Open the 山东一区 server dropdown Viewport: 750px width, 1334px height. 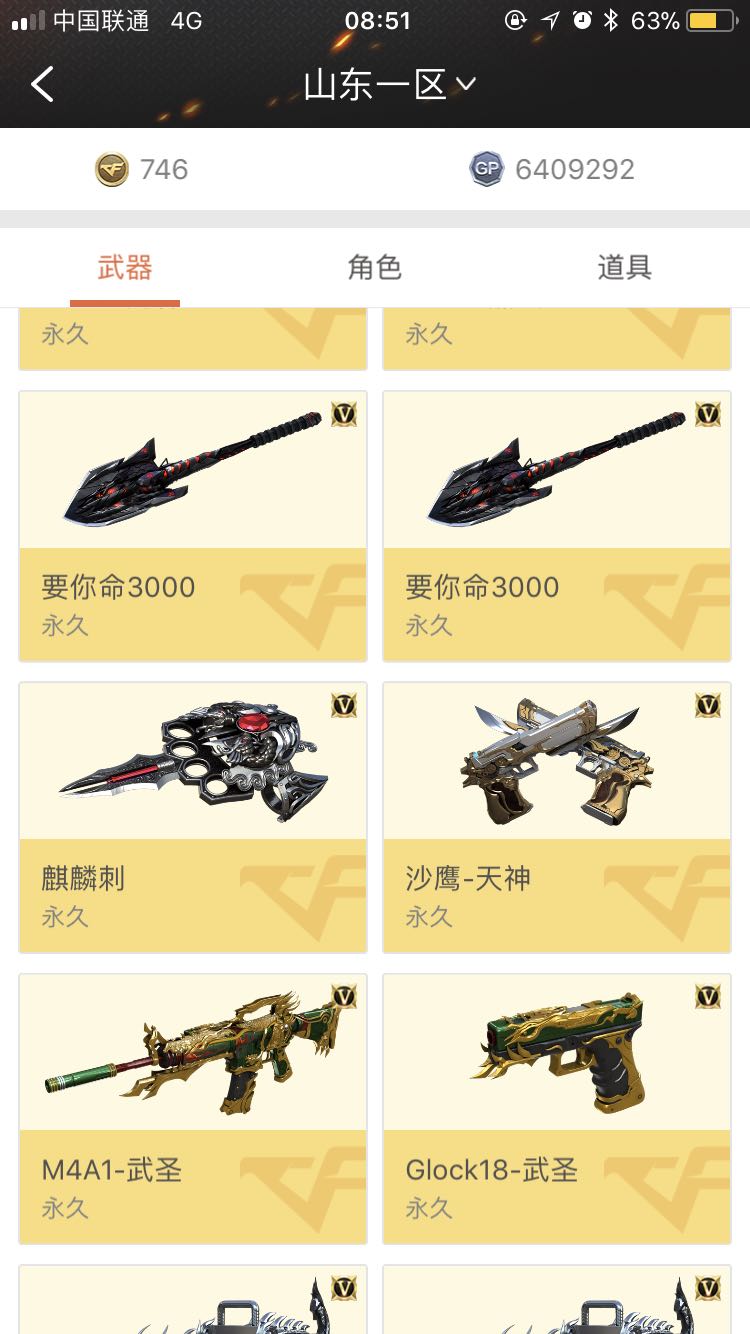390,85
